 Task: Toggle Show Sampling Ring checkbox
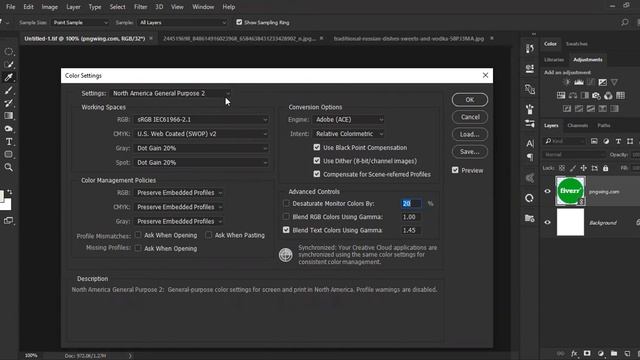tap(239, 22)
